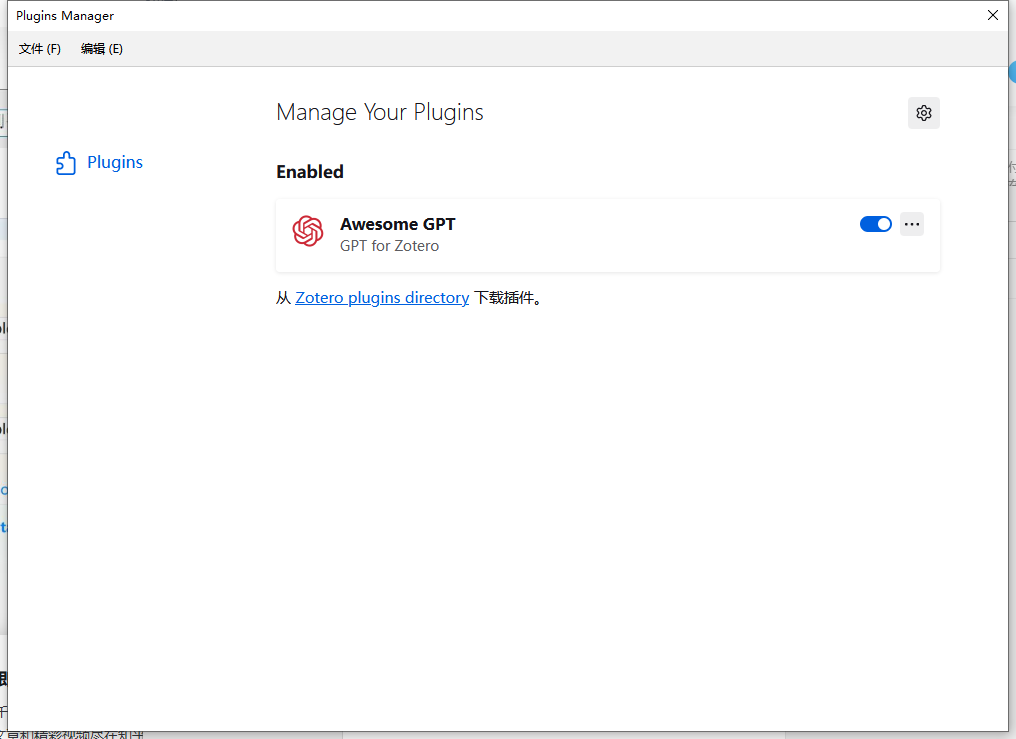Click the GPT for Zotero description
The image size is (1016, 739).
(x=389, y=246)
